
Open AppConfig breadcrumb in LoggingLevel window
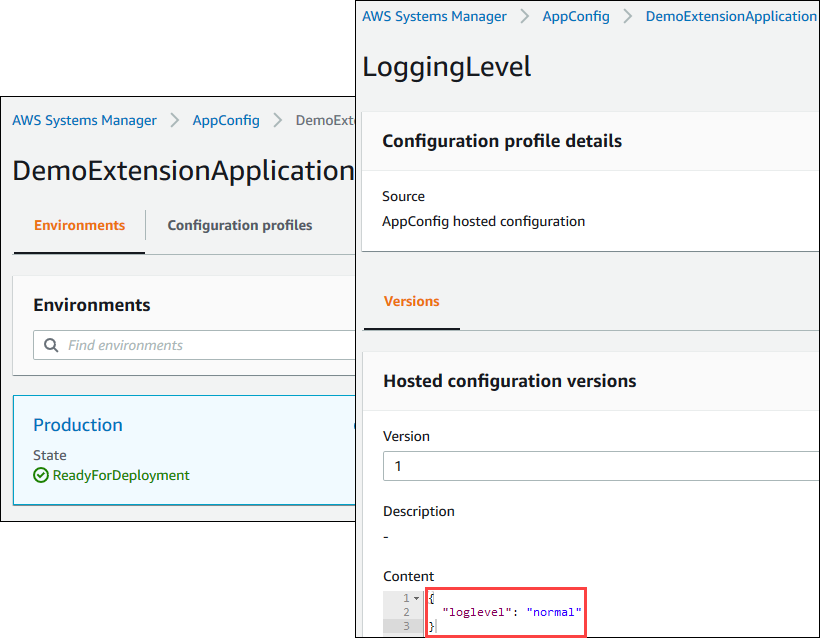(576, 16)
